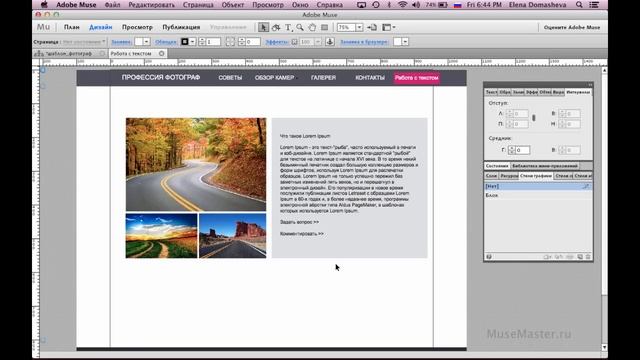This screenshot has height=360, width=640.
Task: Collapse the panel via its top-right arrows
Action: click(x=590, y=84)
